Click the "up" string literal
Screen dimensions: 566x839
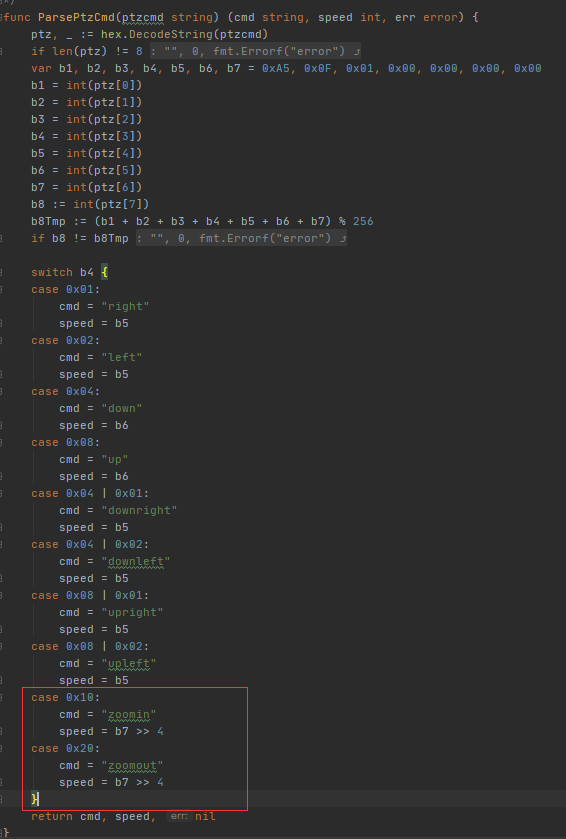click(x=115, y=460)
